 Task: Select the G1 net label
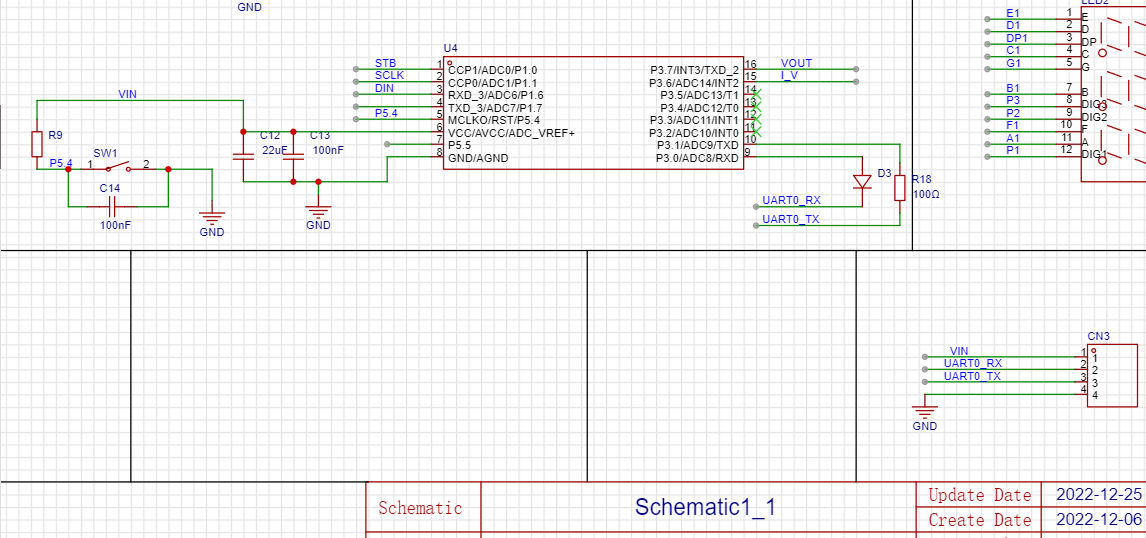tap(1013, 63)
